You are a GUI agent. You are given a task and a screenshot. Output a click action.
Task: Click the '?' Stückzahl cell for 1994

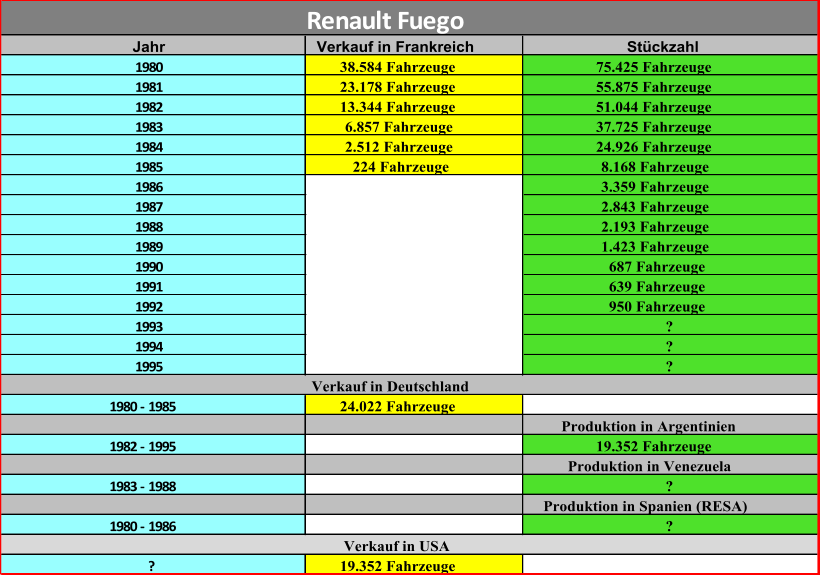point(670,344)
